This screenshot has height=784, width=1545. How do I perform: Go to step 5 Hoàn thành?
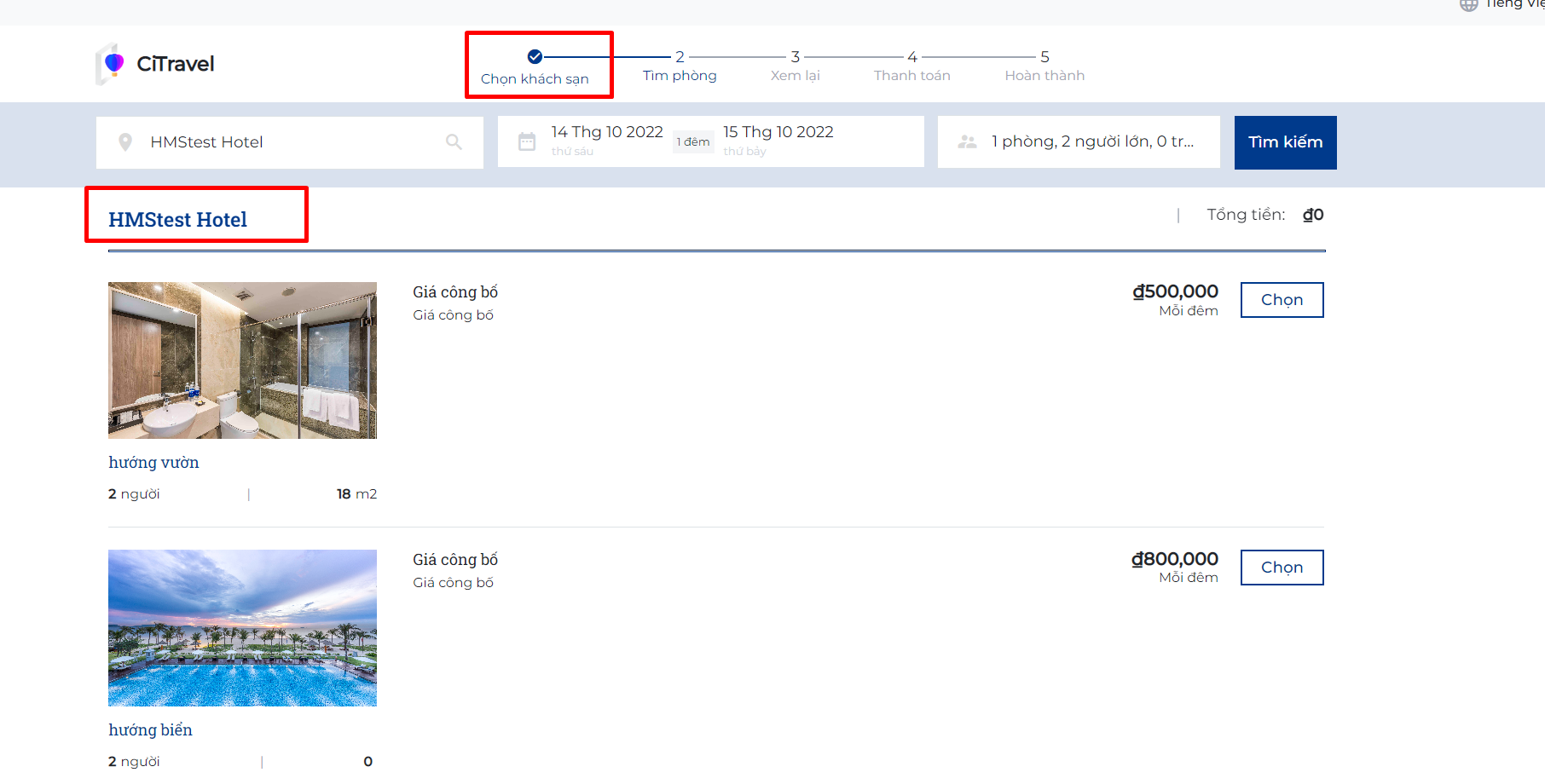(x=1044, y=66)
